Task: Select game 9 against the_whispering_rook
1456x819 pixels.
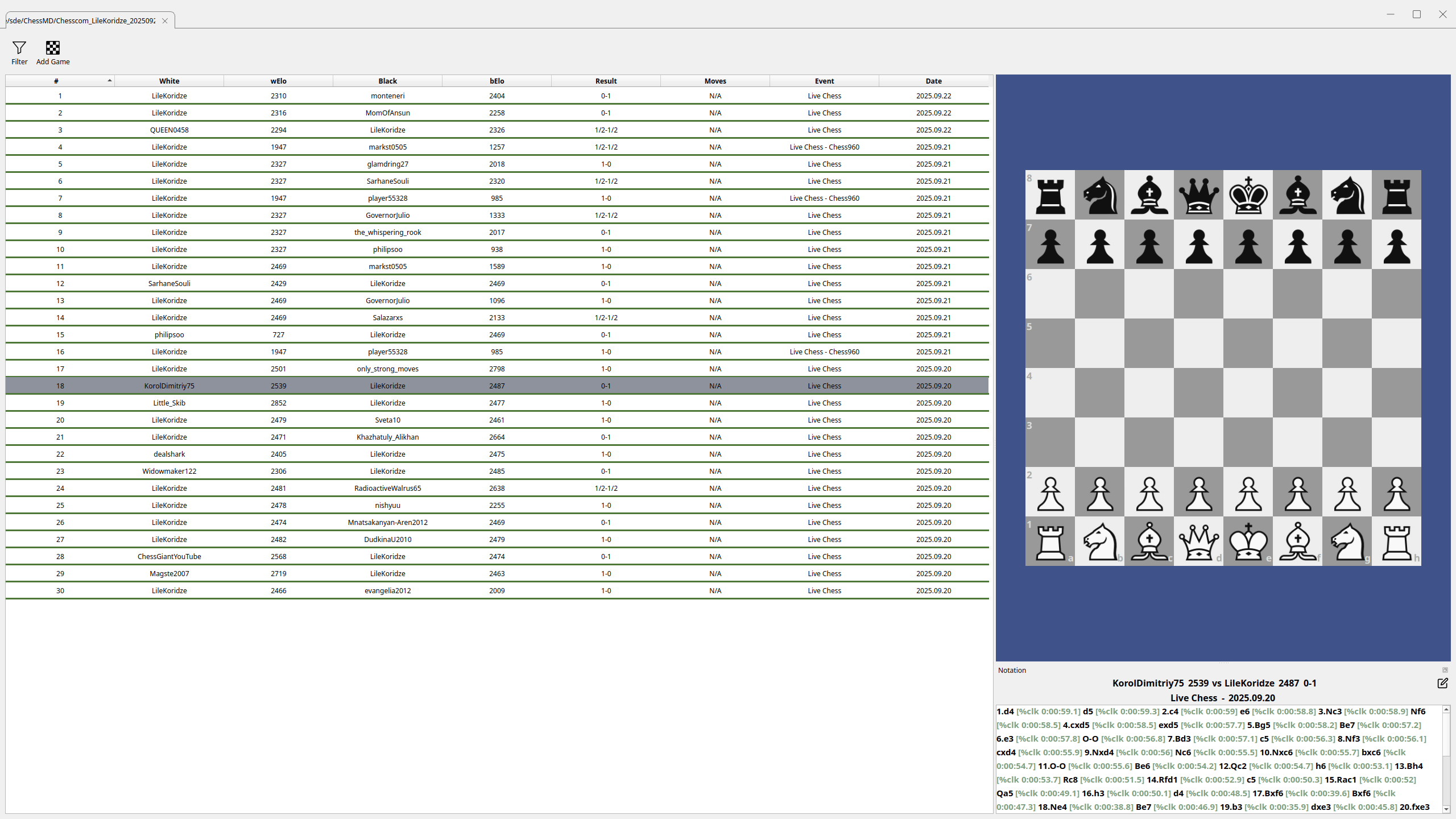Action: click(x=497, y=232)
